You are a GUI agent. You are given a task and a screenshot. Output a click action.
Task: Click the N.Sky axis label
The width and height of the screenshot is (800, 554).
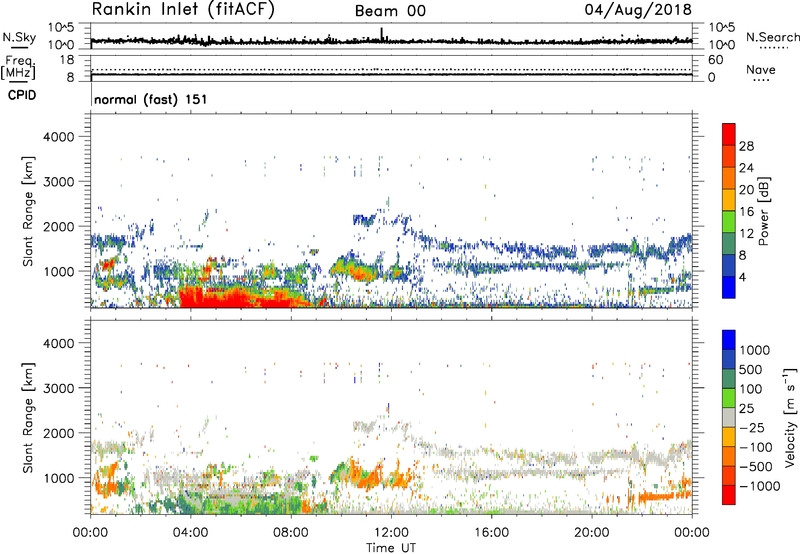coord(19,37)
